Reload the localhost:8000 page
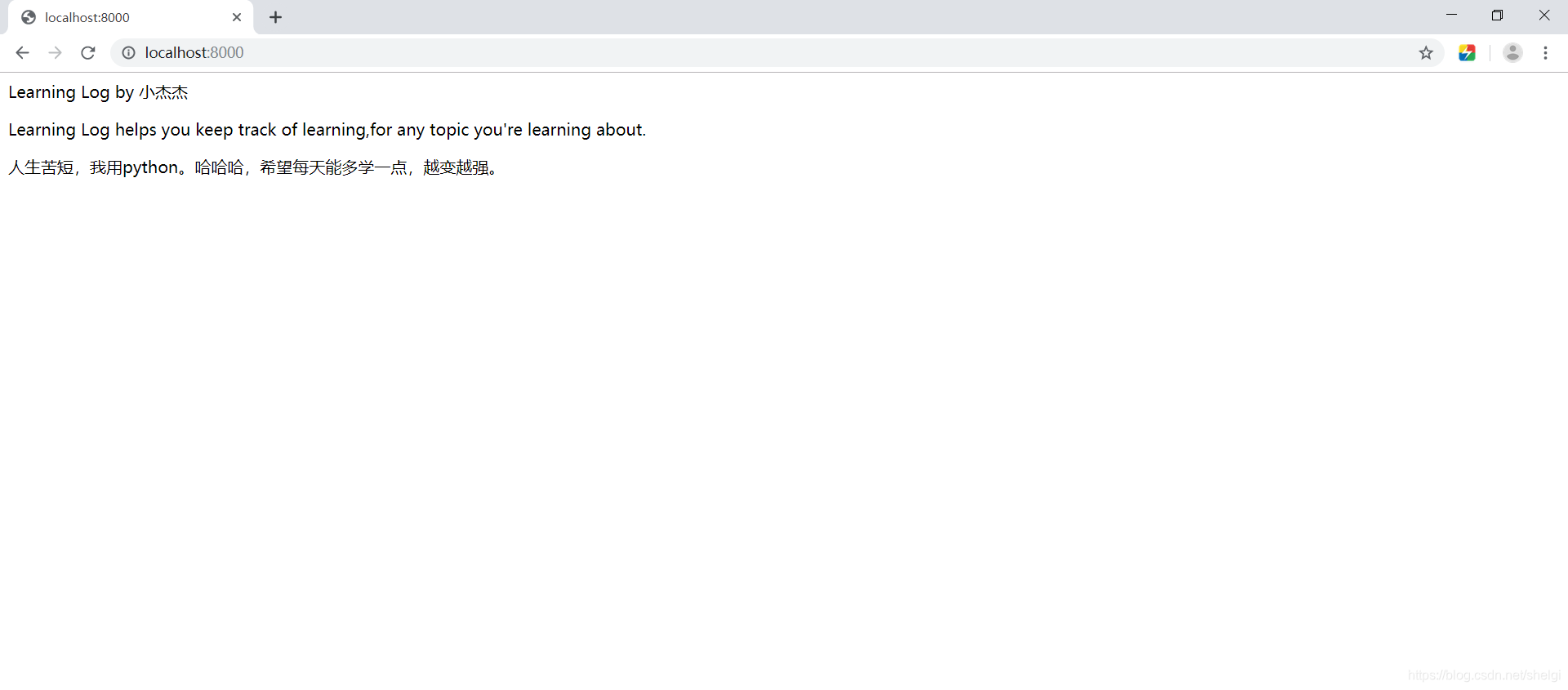Image resolution: width=1568 pixels, height=690 pixels. (x=88, y=53)
